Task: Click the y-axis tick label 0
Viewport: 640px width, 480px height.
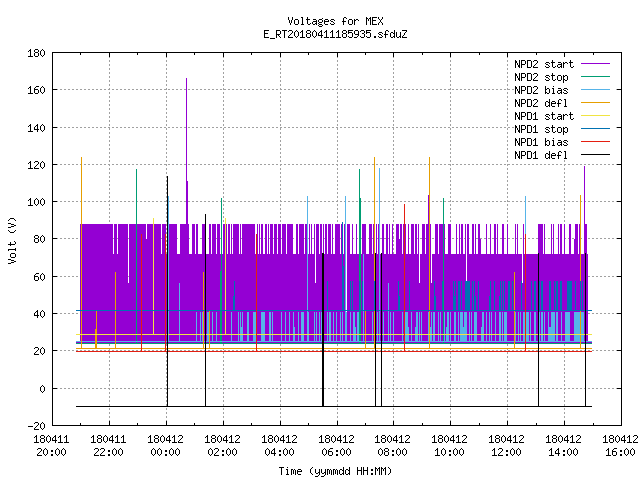Action: [x=42, y=389]
